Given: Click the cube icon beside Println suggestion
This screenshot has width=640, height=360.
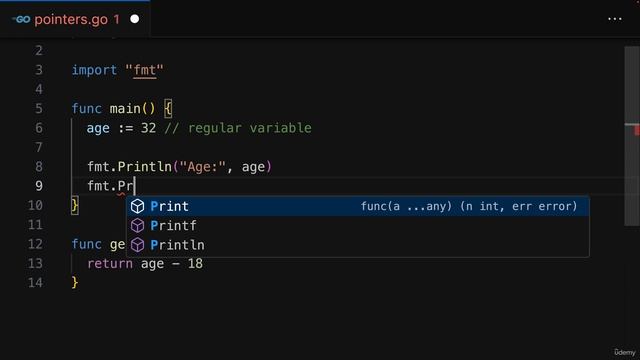Looking at the screenshot, I should 138,245.
